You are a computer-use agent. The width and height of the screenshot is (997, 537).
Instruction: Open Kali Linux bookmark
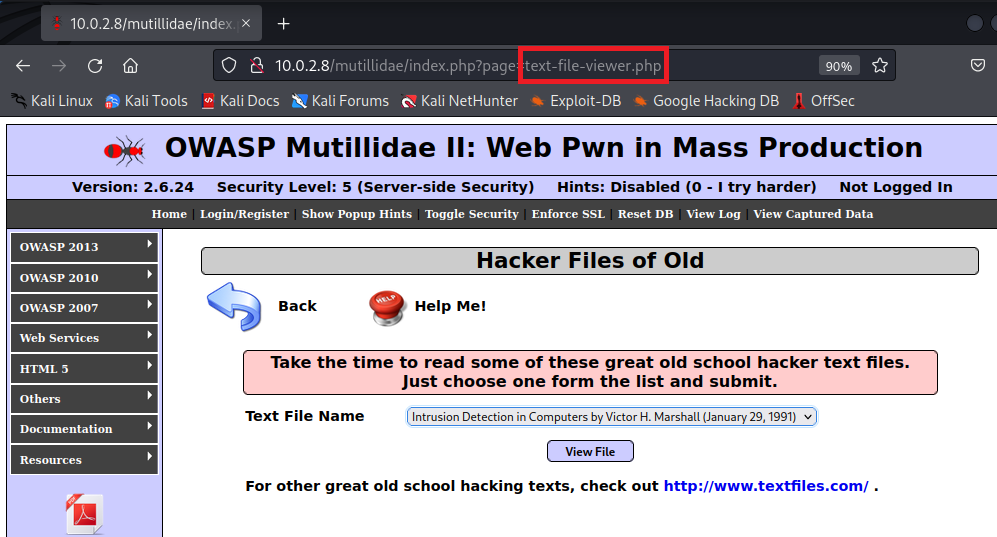[52, 101]
